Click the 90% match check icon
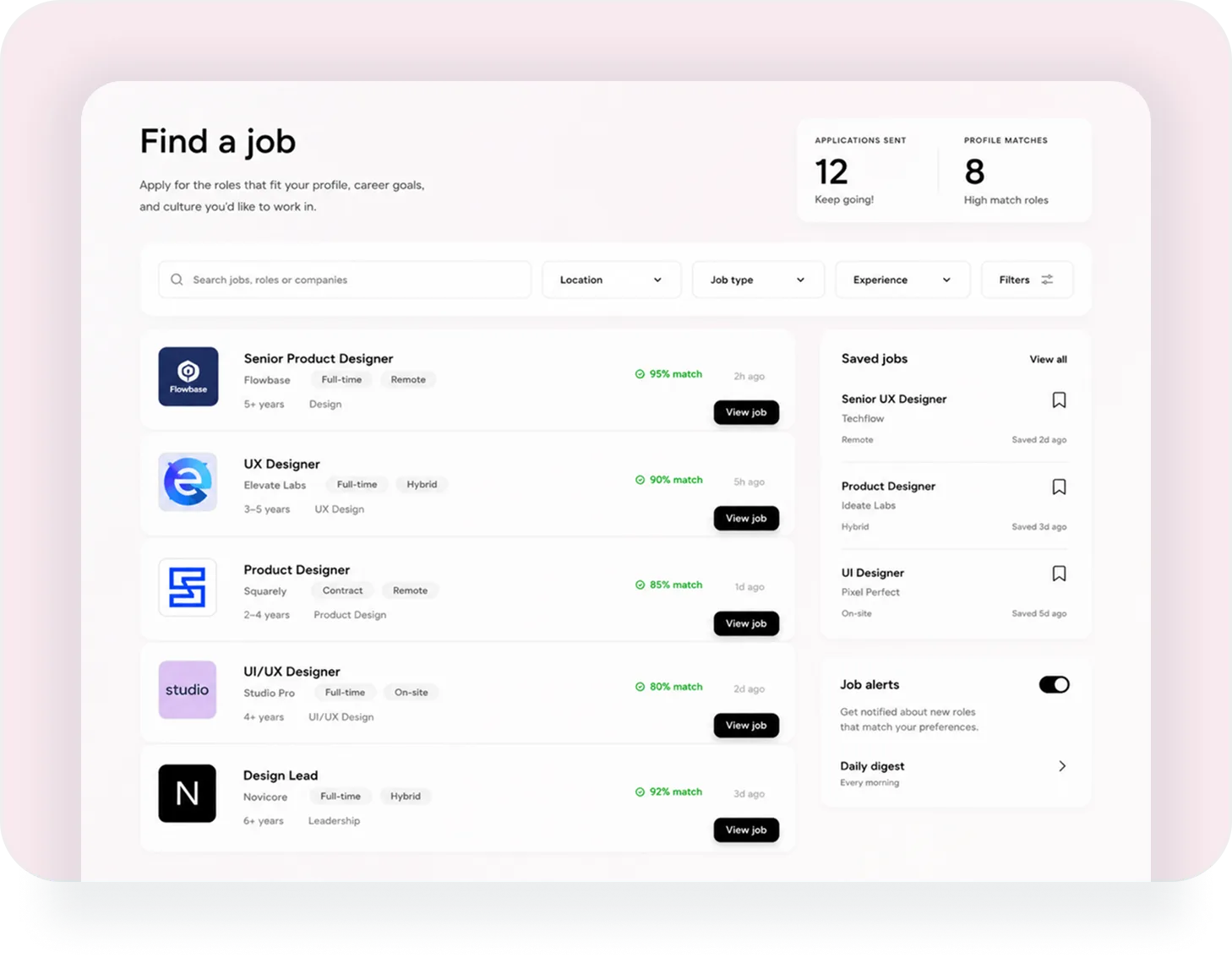Viewport: 1232px width, 963px height. (640, 480)
